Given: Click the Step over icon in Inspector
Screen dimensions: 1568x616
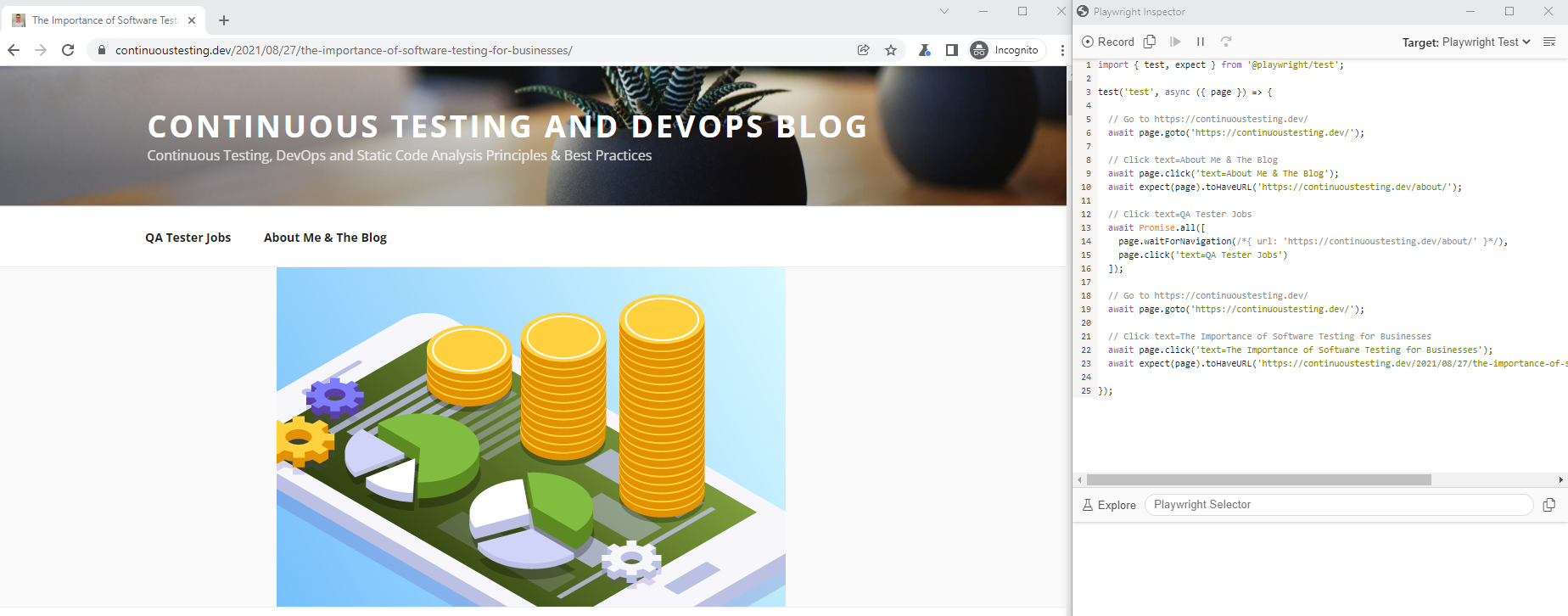Looking at the screenshot, I should [x=1226, y=42].
